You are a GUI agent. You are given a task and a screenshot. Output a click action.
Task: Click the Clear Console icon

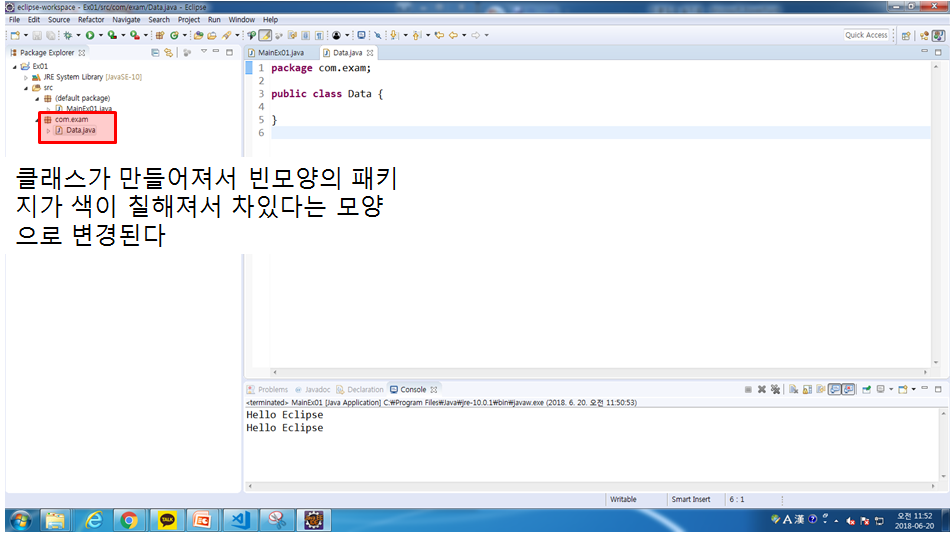tap(793, 389)
